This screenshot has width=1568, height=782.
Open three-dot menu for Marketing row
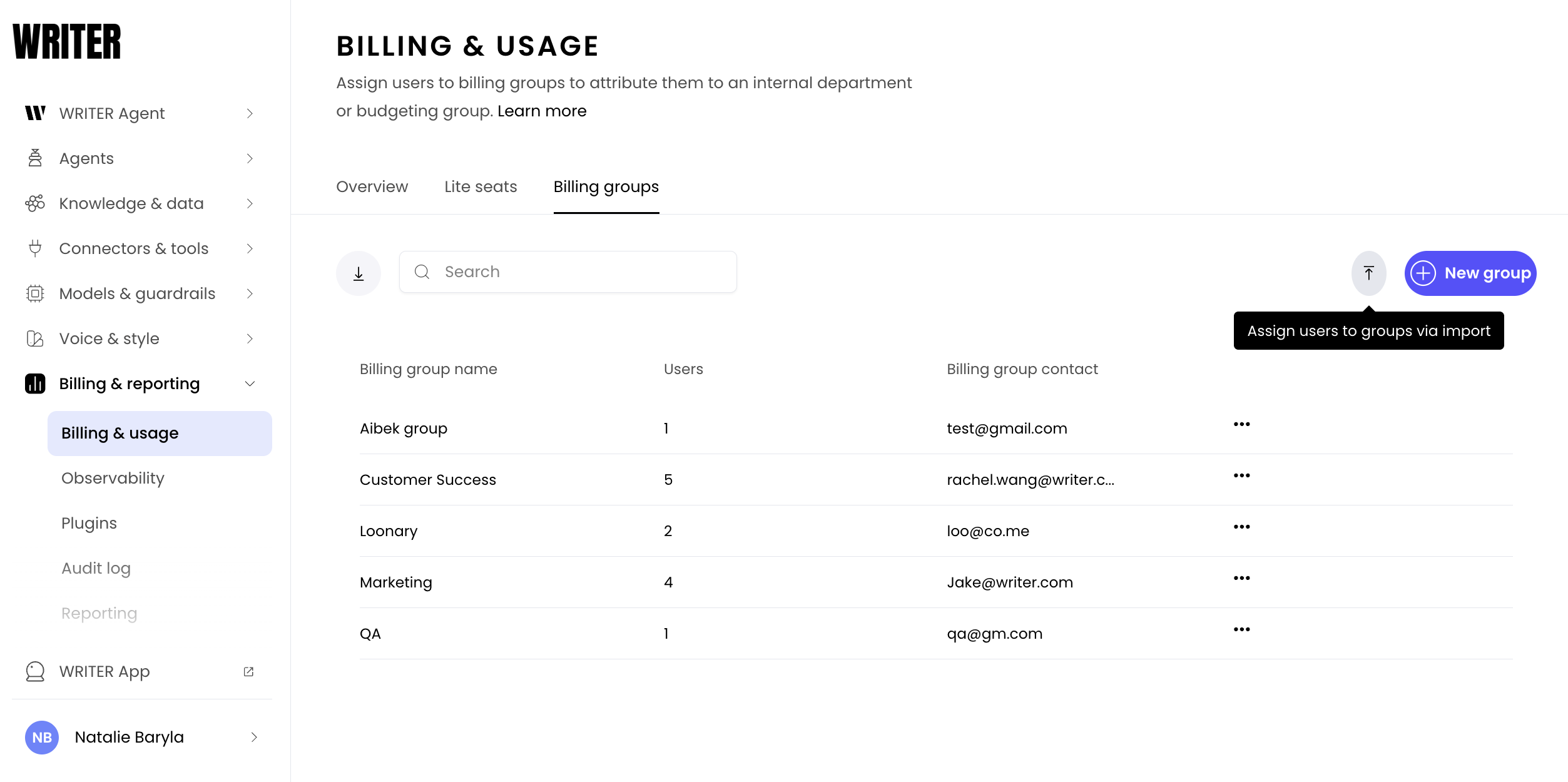pyautogui.click(x=1241, y=579)
